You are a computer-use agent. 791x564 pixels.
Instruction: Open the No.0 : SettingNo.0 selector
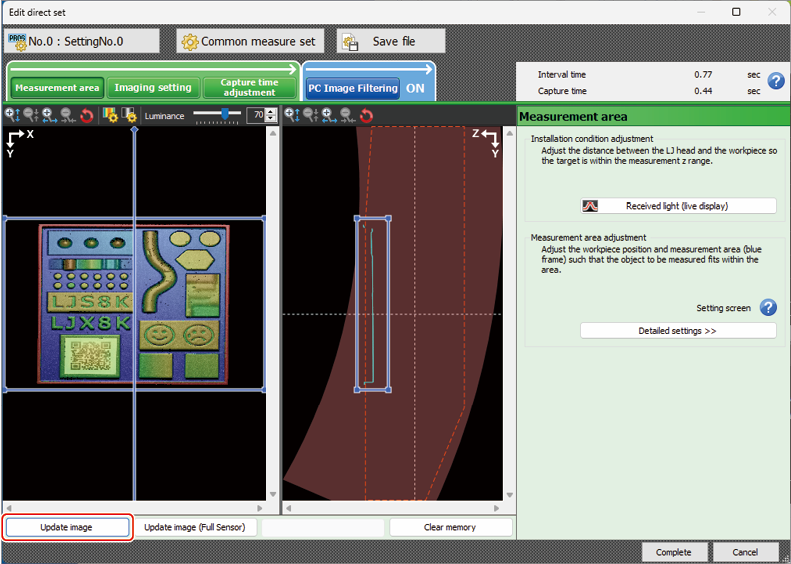click(x=82, y=41)
